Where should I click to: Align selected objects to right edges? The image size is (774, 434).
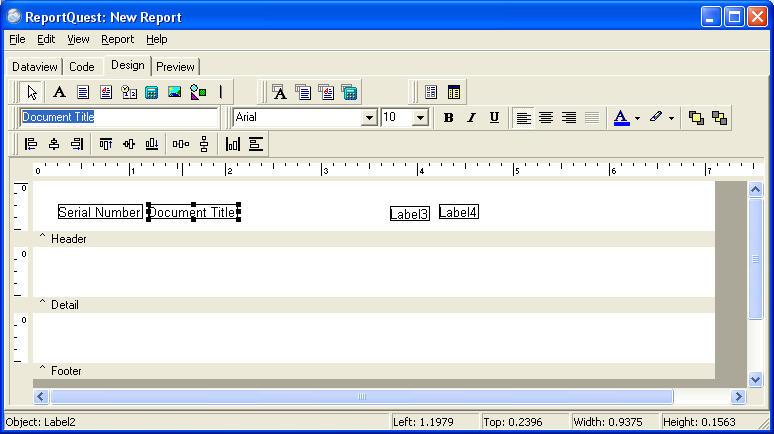[77, 144]
